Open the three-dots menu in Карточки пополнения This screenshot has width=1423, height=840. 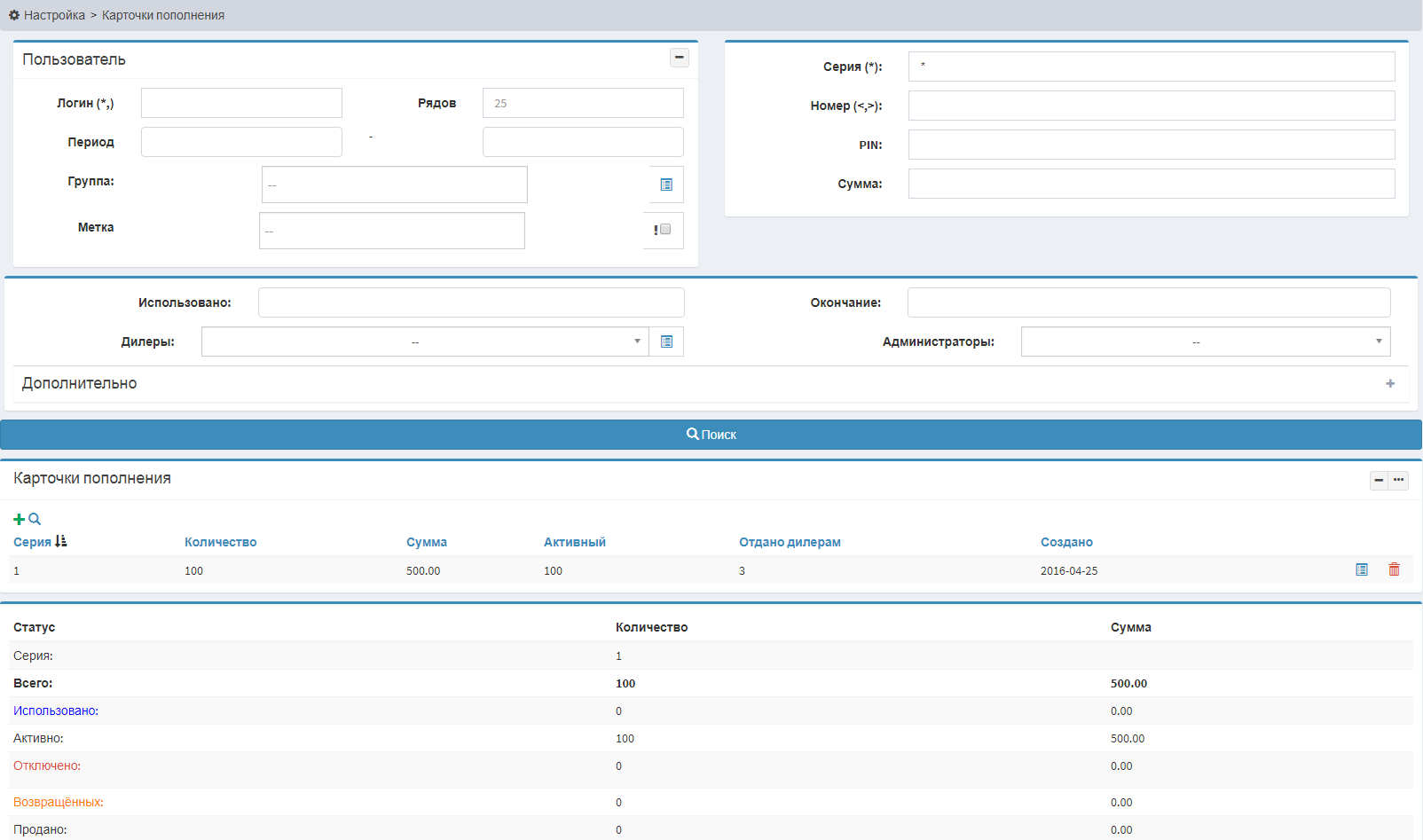coord(1399,480)
